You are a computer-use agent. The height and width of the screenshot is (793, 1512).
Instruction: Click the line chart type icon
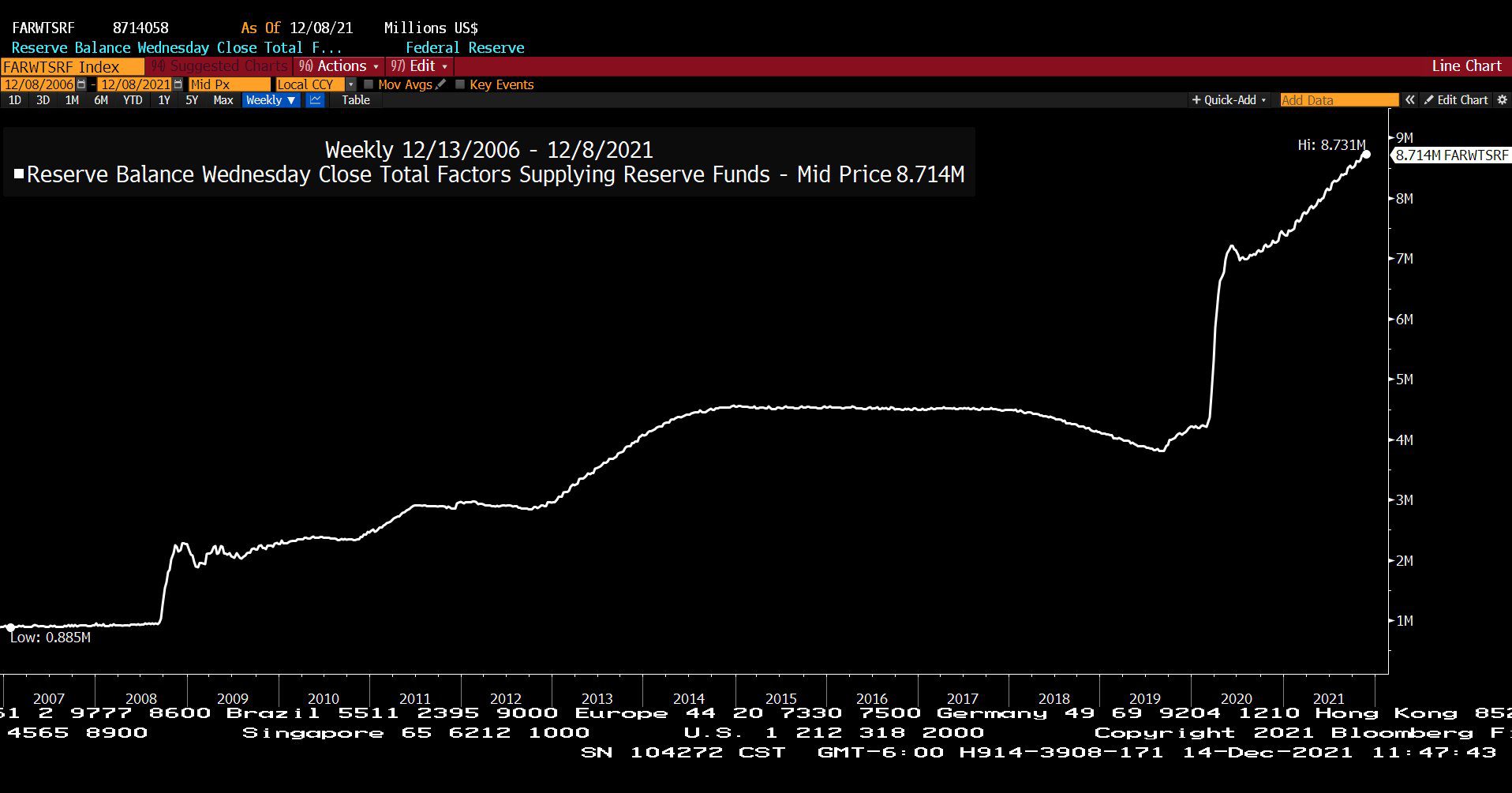[315, 100]
